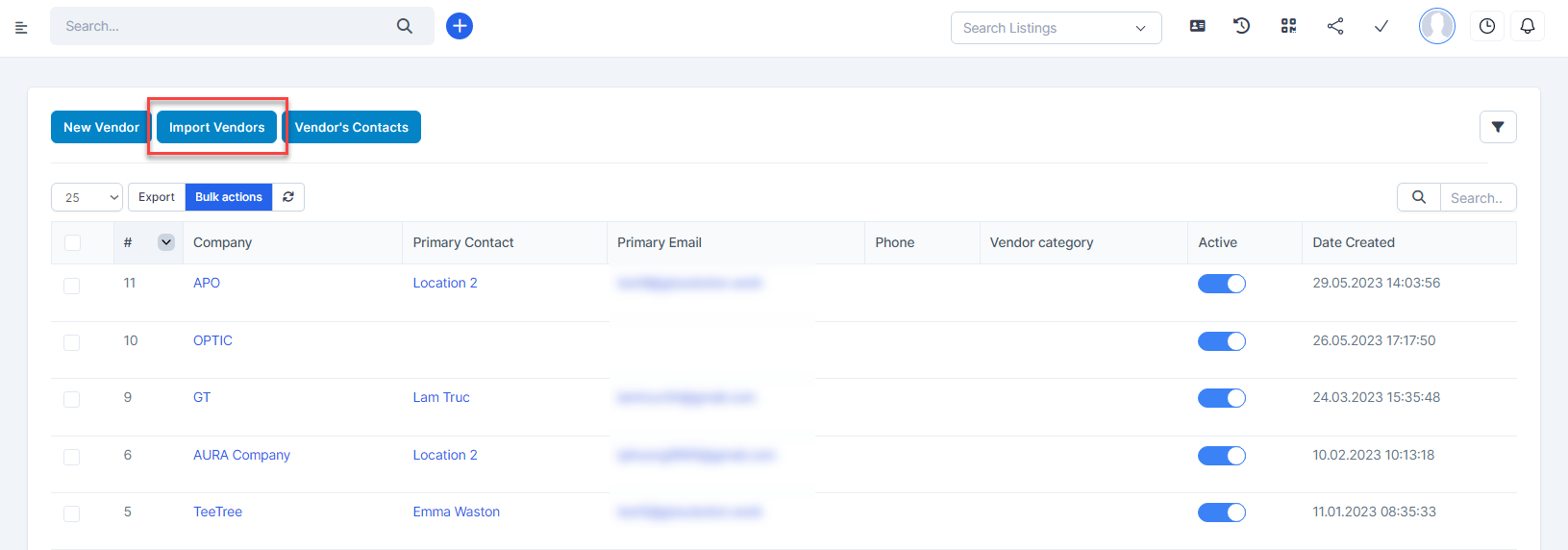Open notifications bell icon
This screenshot has width=1568, height=550.
[1527, 26]
